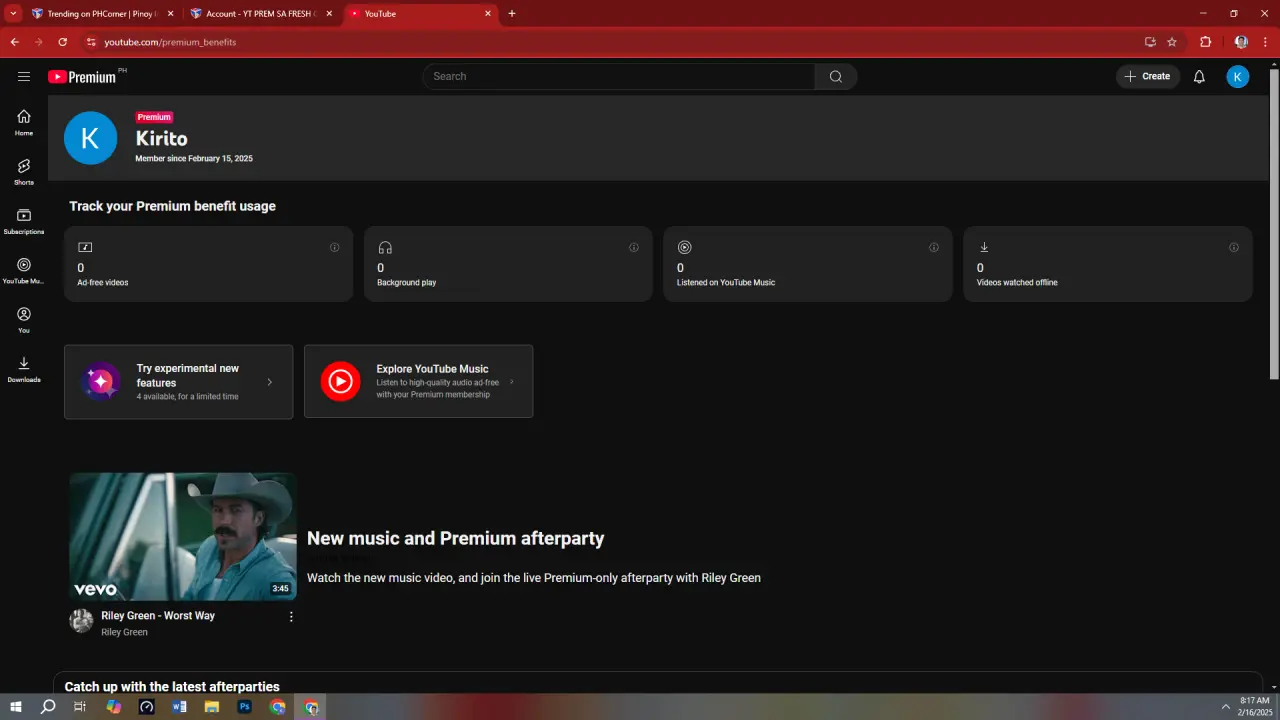Reload the page with browser refresh

[62, 42]
